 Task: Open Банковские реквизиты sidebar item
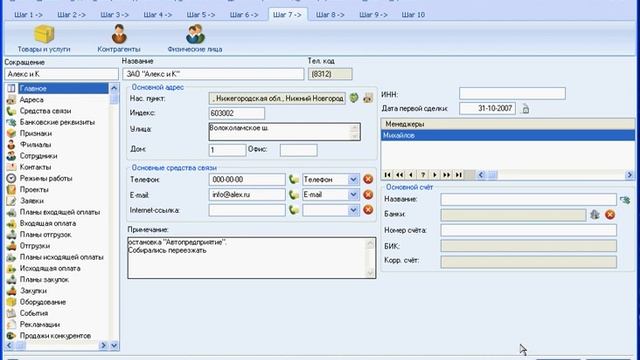coord(57,122)
